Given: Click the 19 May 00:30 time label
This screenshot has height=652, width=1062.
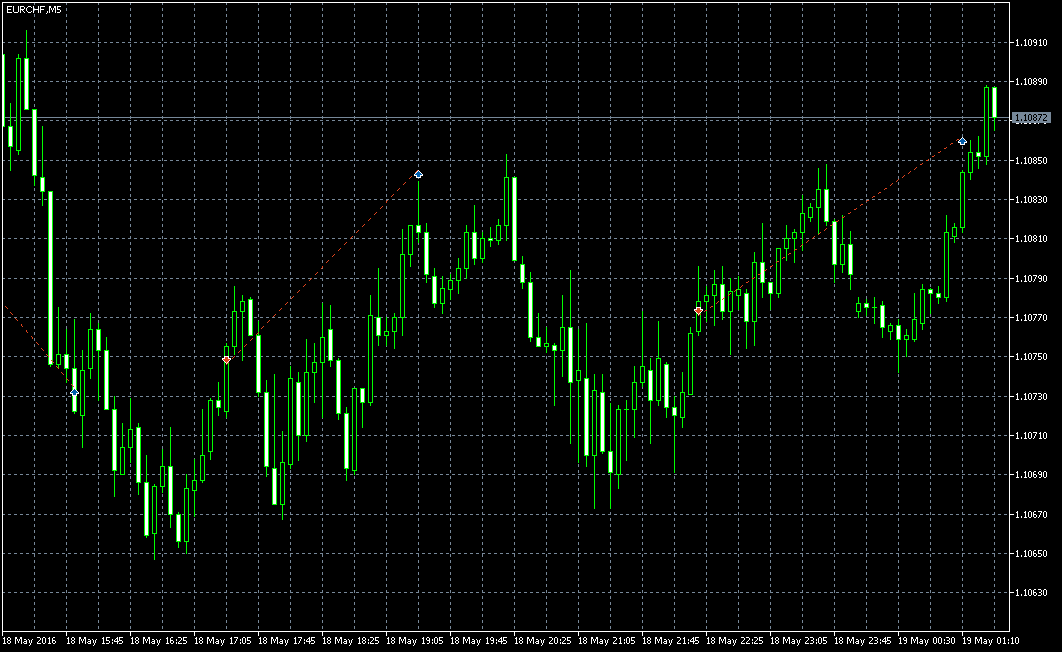Looking at the screenshot, I should (x=927, y=640).
